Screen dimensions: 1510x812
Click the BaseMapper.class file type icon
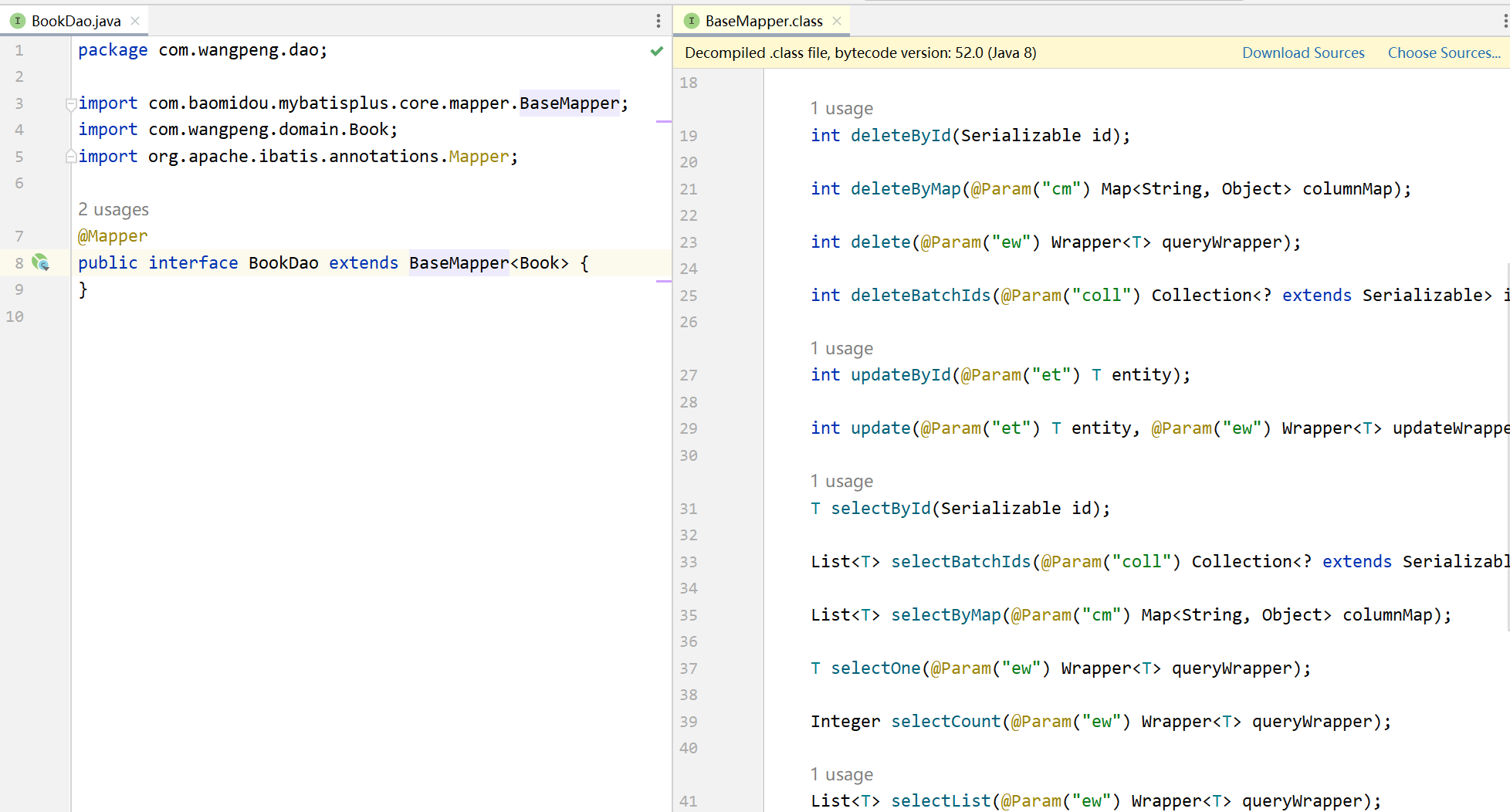(x=692, y=21)
